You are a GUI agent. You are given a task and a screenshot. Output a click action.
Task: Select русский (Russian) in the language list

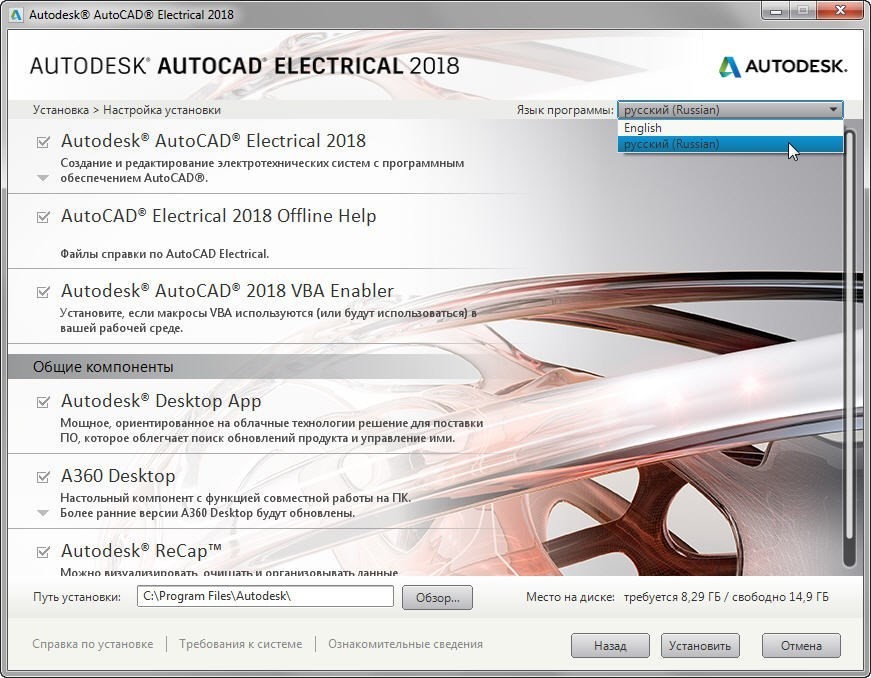point(730,144)
